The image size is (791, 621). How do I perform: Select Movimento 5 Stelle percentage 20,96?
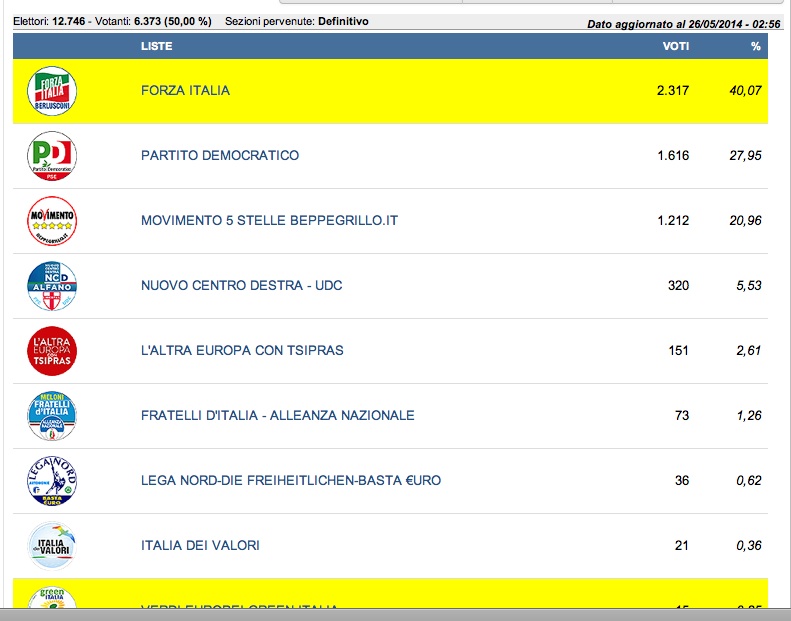[x=745, y=220]
